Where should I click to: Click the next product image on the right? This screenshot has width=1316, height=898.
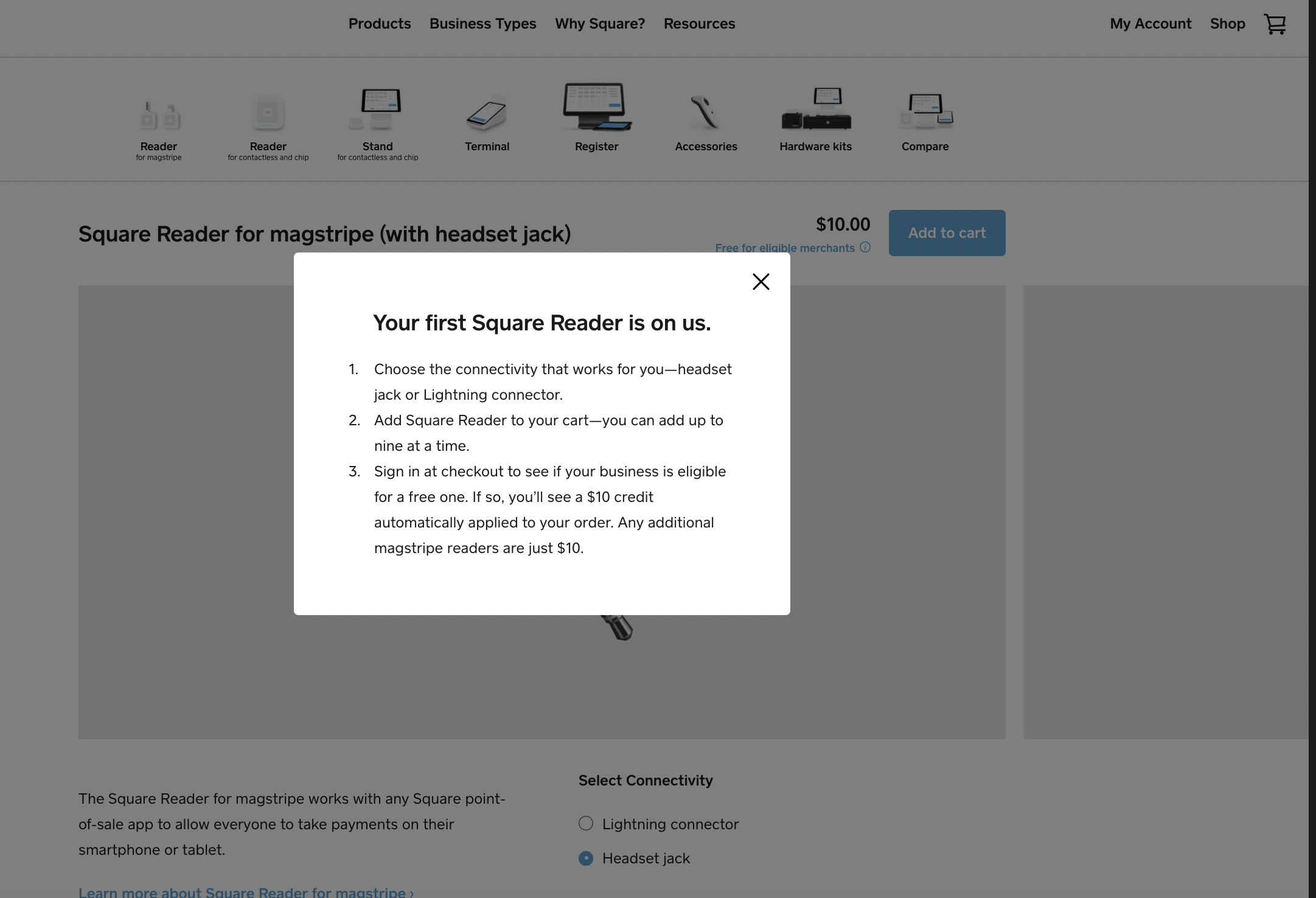pyautogui.click(x=1166, y=512)
